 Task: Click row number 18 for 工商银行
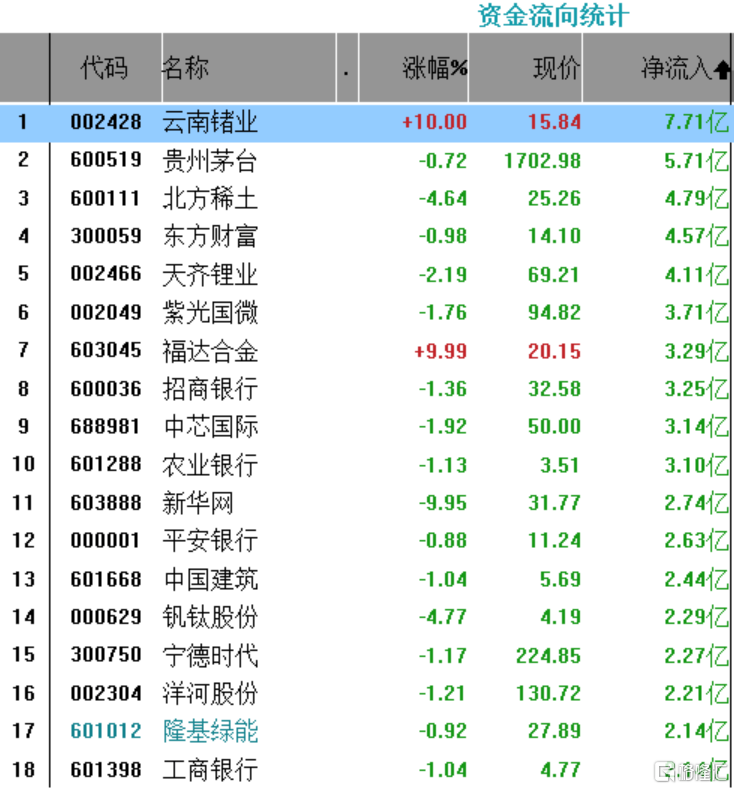pos(24,769)
